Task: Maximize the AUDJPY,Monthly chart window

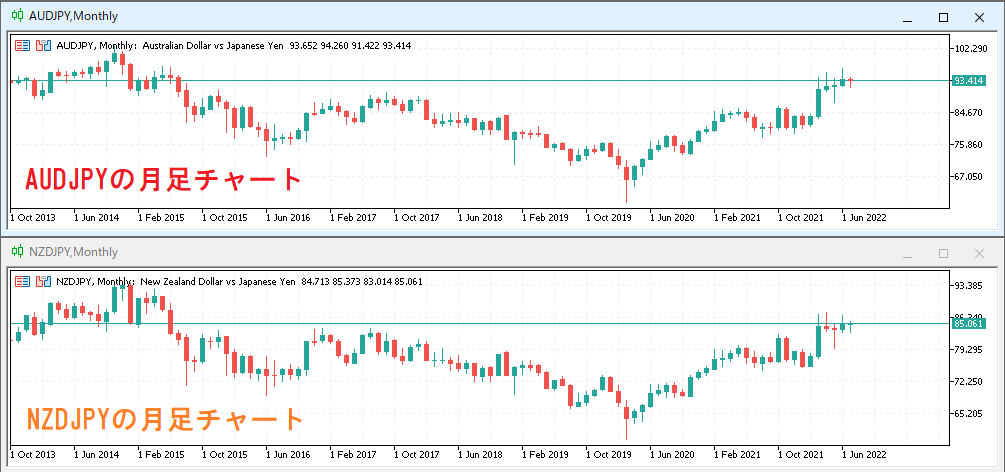Action: [943, 17]
